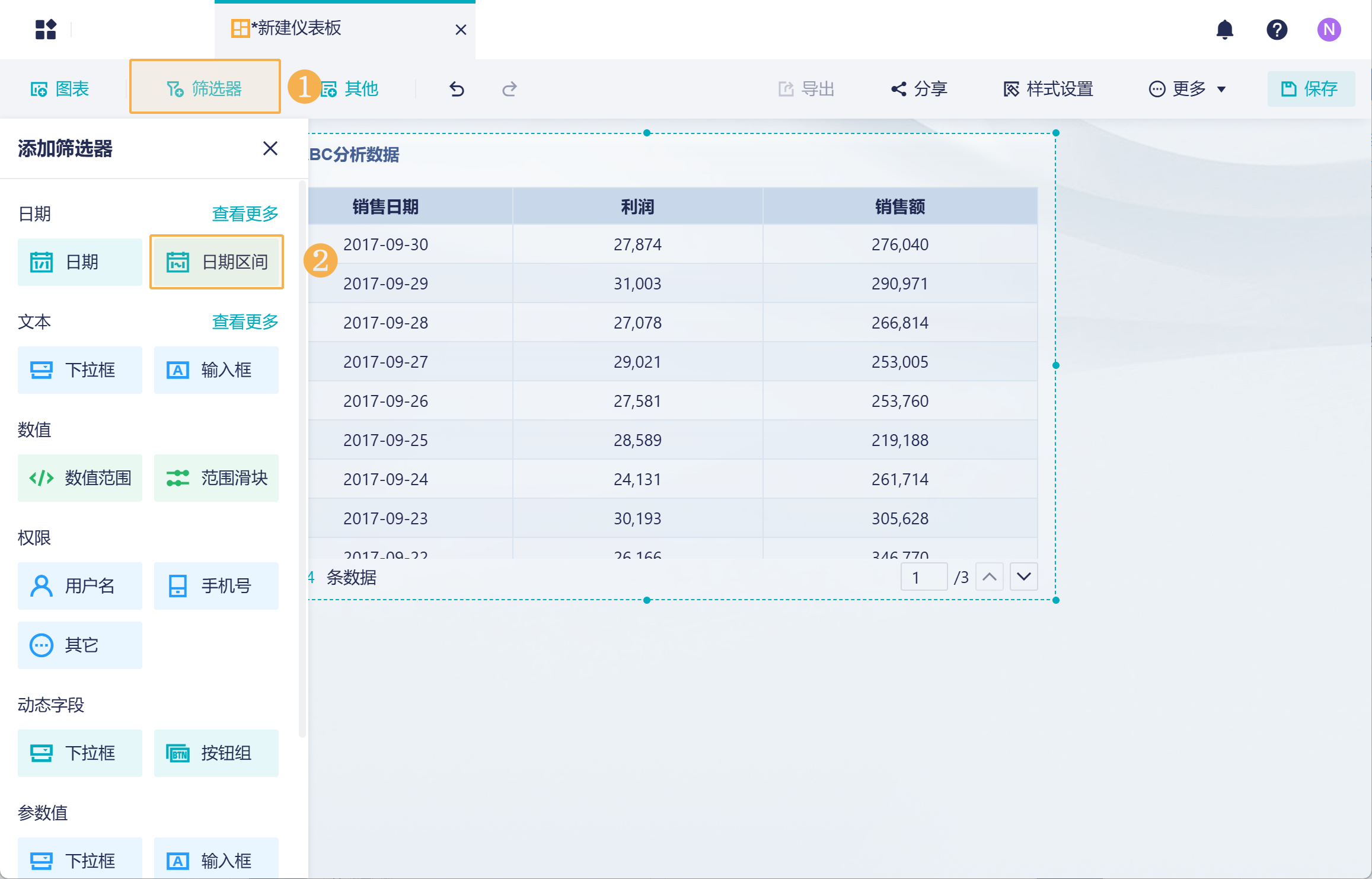
Task: Add the 数值范围 numeric range filter
Action: [80, 478]
